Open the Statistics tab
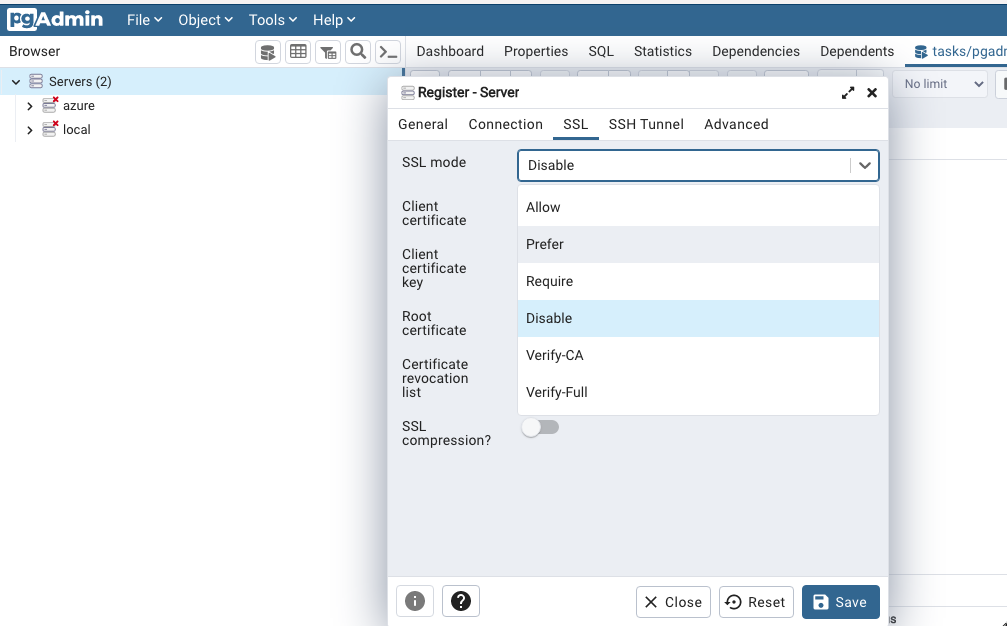 pyautogui.click(x=662, y=51)
